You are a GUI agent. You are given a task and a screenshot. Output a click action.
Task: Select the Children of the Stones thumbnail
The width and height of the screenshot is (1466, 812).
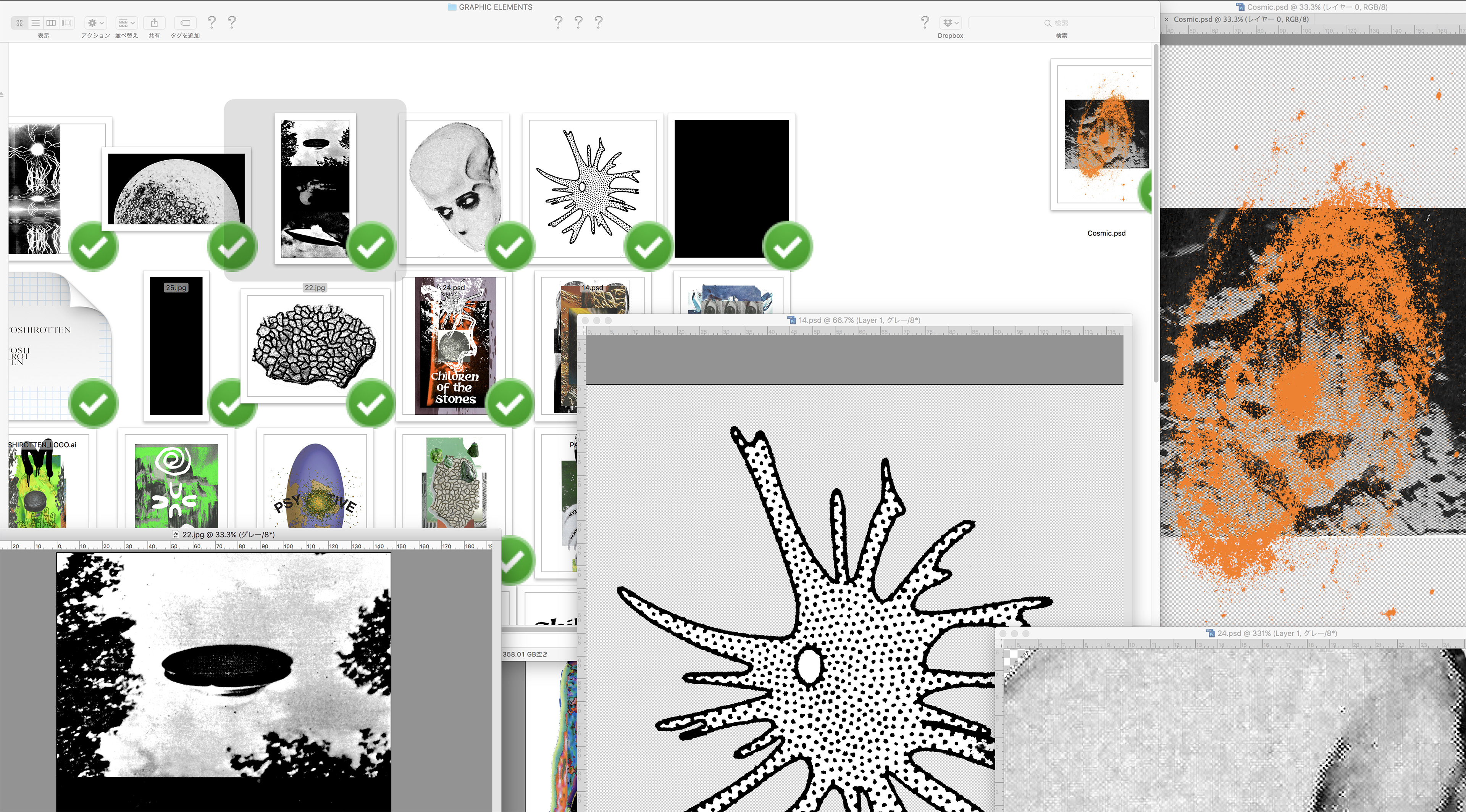click(x=455, y=346)
